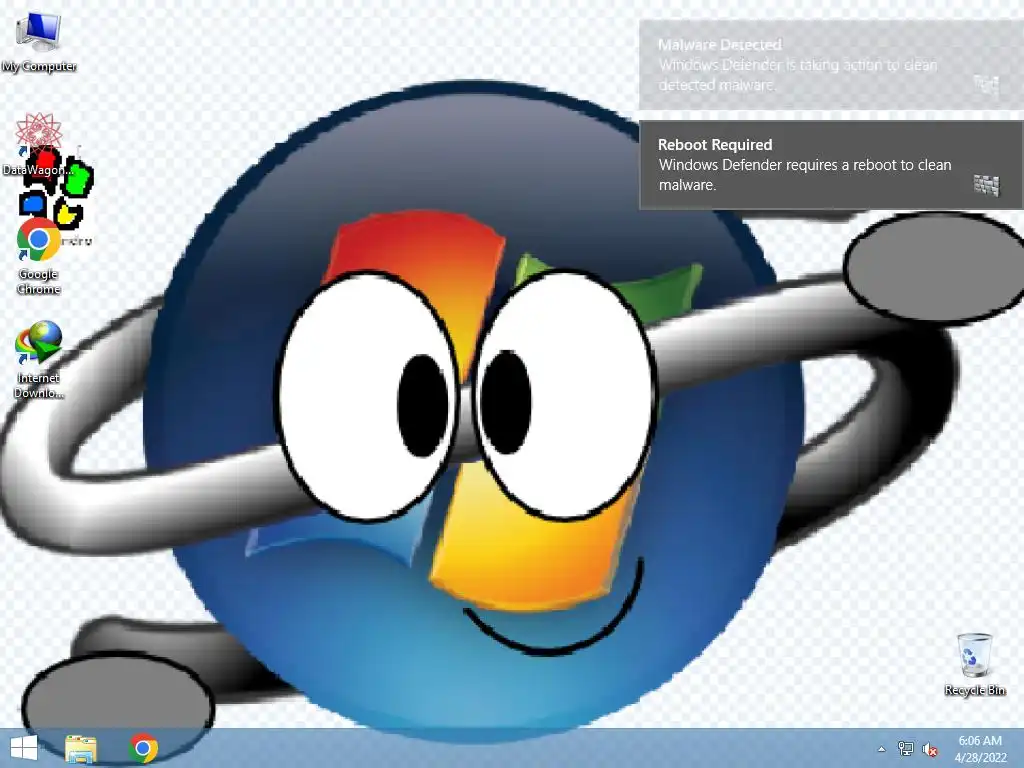Select the DataWagon desktop shortcut
1024x768 pixels.
coord(38,144)
